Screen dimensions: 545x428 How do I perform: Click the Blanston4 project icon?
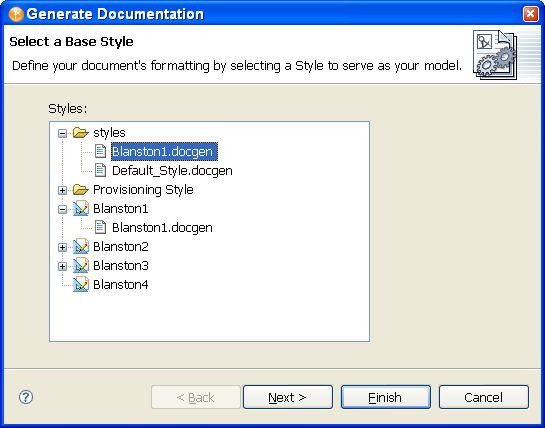pyautogui.click(x=81, y=284)
